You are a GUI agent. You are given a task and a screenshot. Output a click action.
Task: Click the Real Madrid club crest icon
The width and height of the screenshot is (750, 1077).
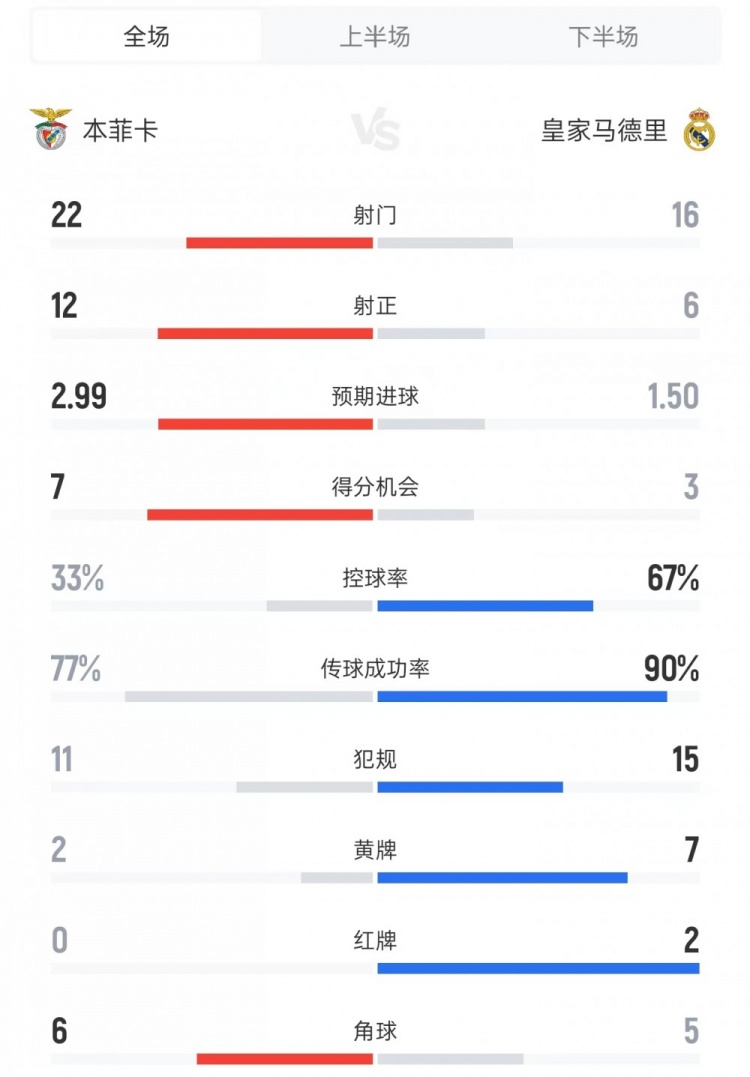coord(699,131)
